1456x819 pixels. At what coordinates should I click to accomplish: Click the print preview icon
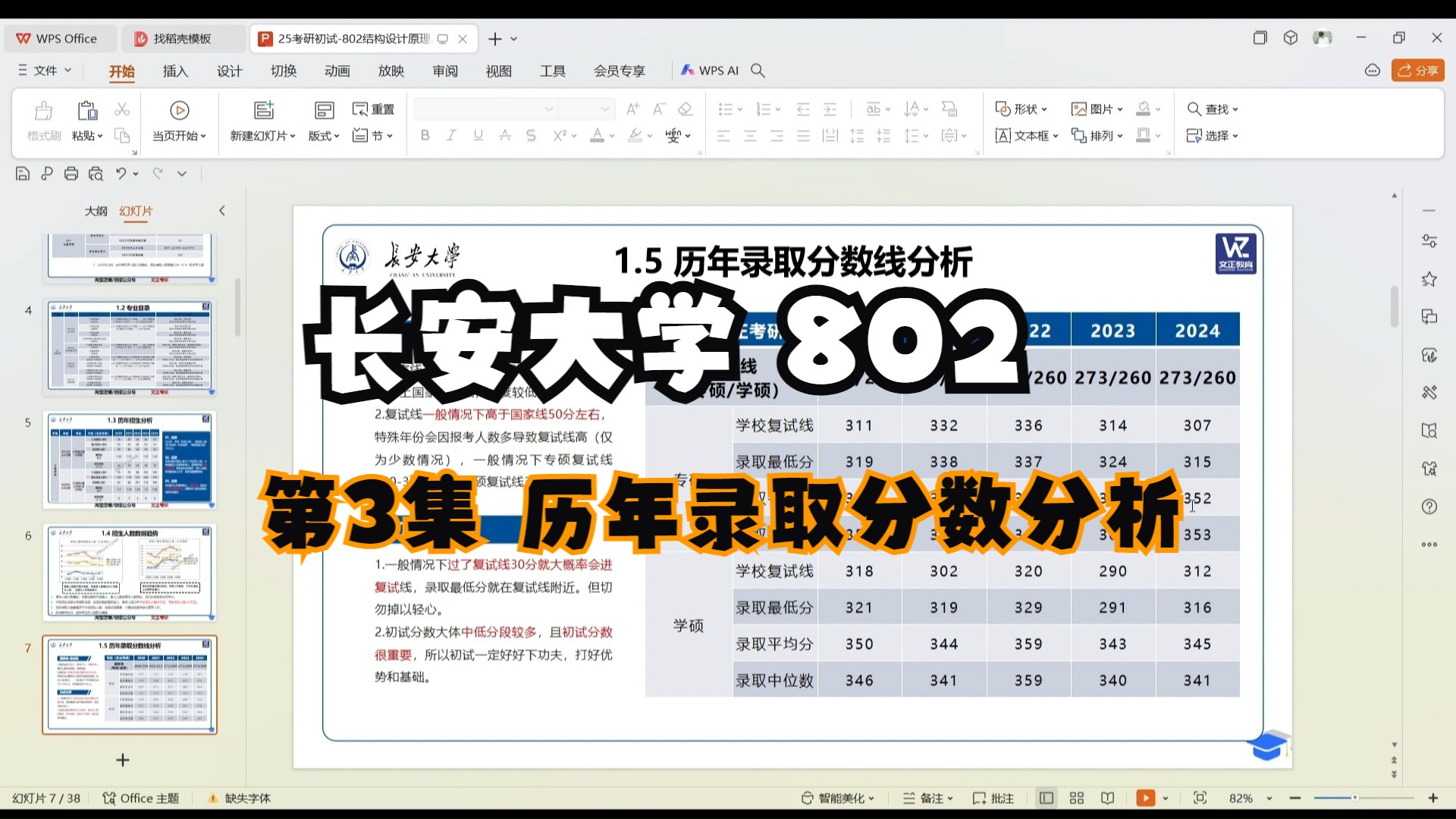96,174
